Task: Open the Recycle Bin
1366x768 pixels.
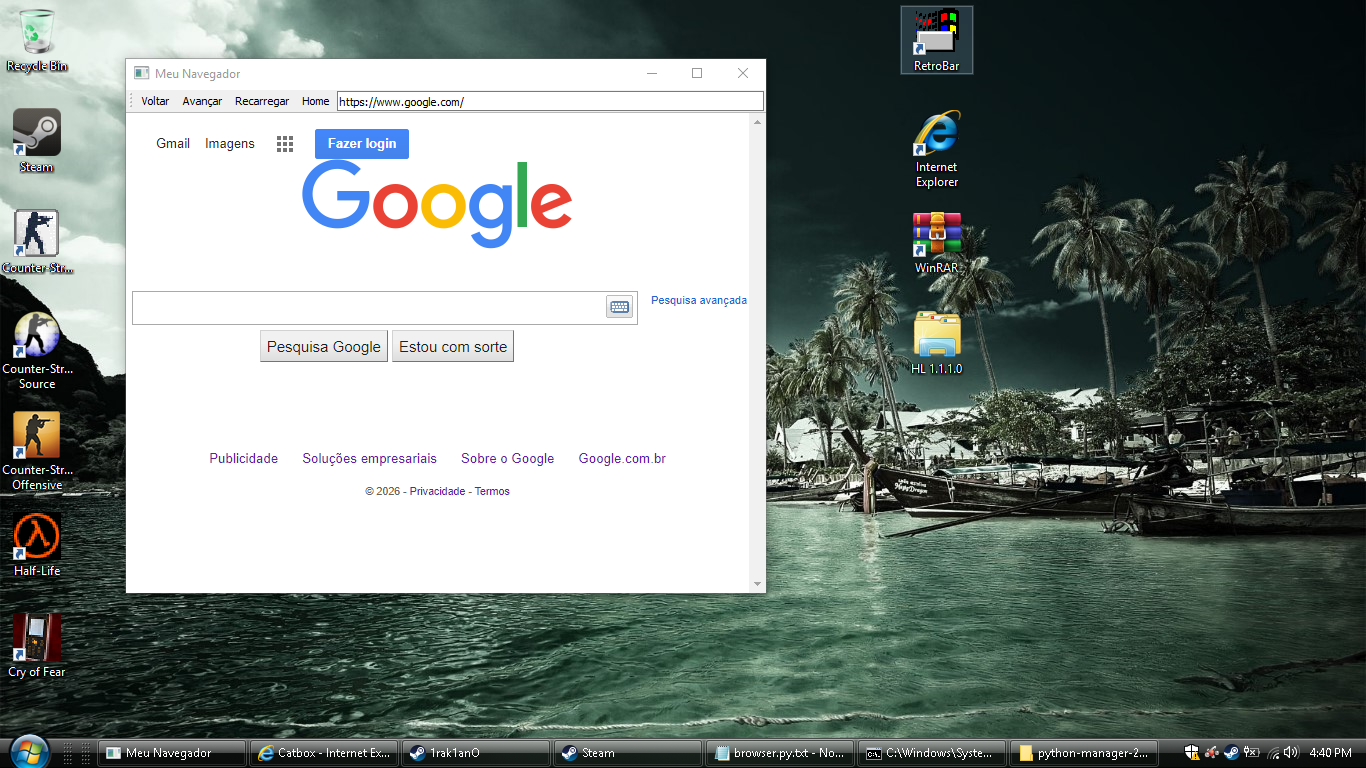Action: point(37,32)
